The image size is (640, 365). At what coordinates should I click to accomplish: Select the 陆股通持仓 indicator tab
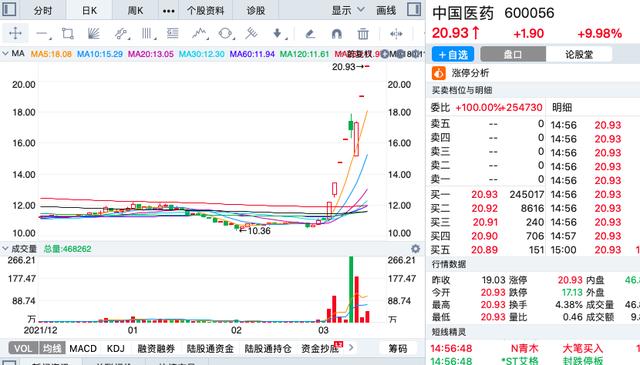(268, 348)
